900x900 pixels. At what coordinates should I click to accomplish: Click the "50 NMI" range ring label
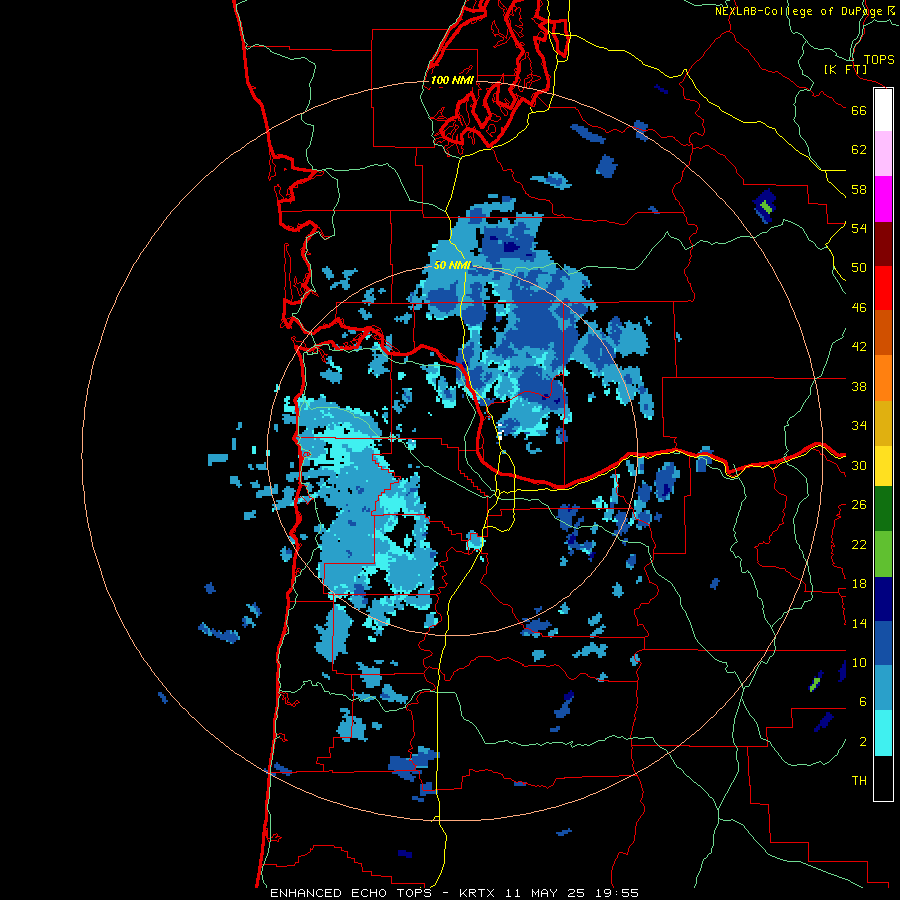452,265
